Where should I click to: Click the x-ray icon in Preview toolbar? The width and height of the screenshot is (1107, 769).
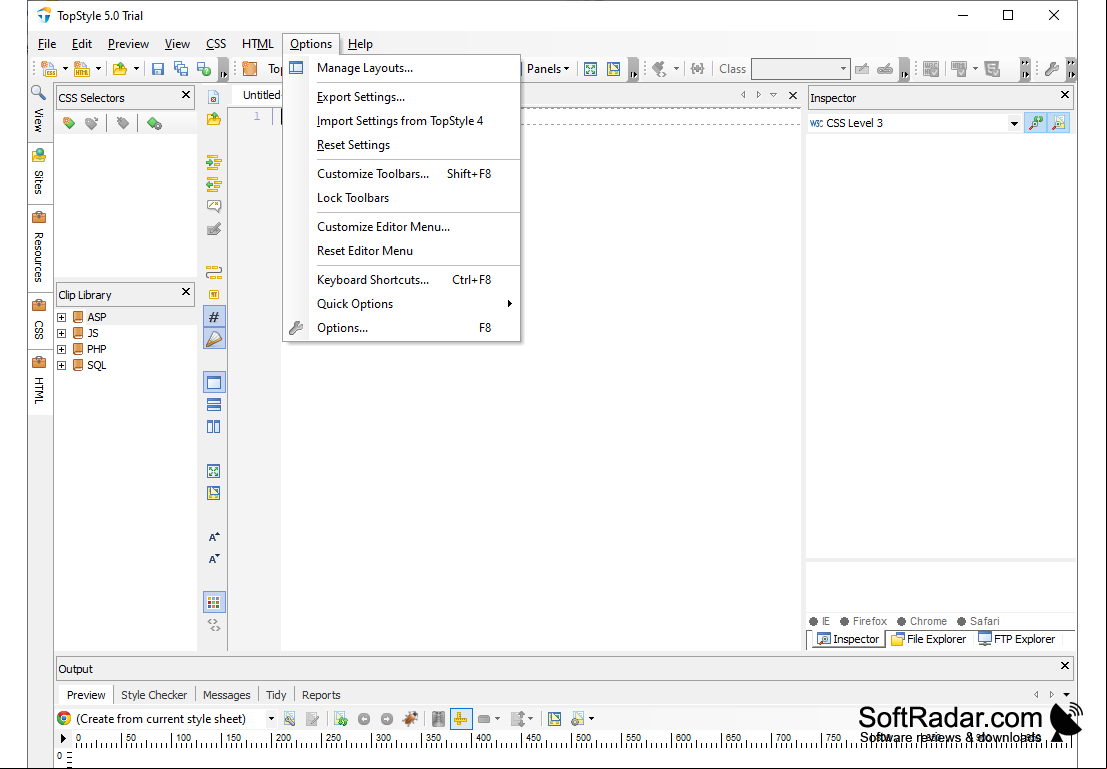438,719
